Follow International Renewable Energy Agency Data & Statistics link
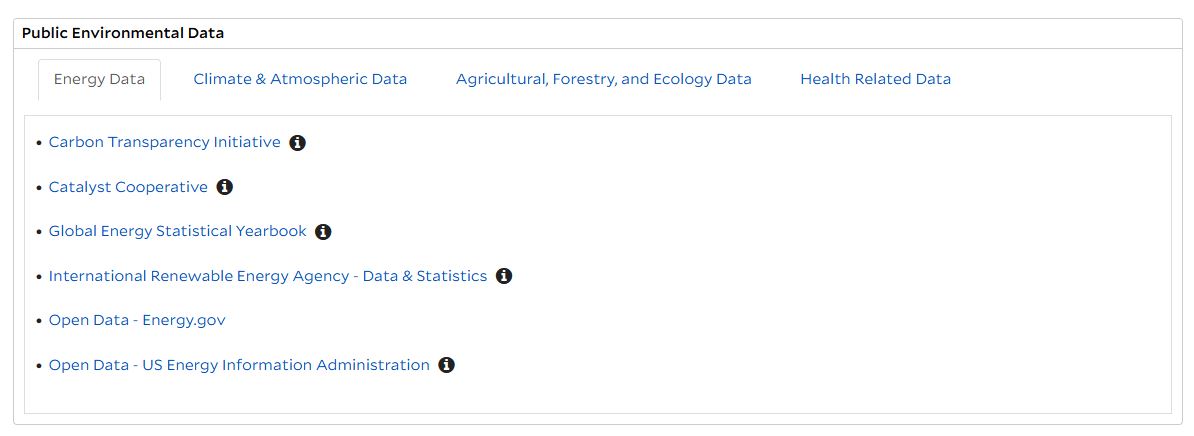Screen dimensions: 1194x436 coord(267,276)
